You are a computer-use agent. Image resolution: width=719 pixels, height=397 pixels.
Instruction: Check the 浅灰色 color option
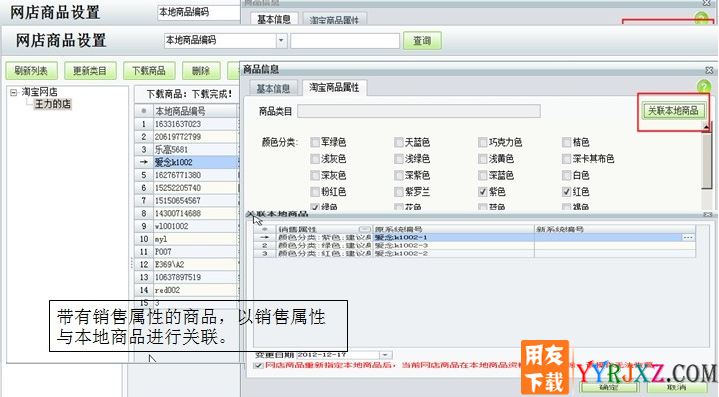pos(315,159)
